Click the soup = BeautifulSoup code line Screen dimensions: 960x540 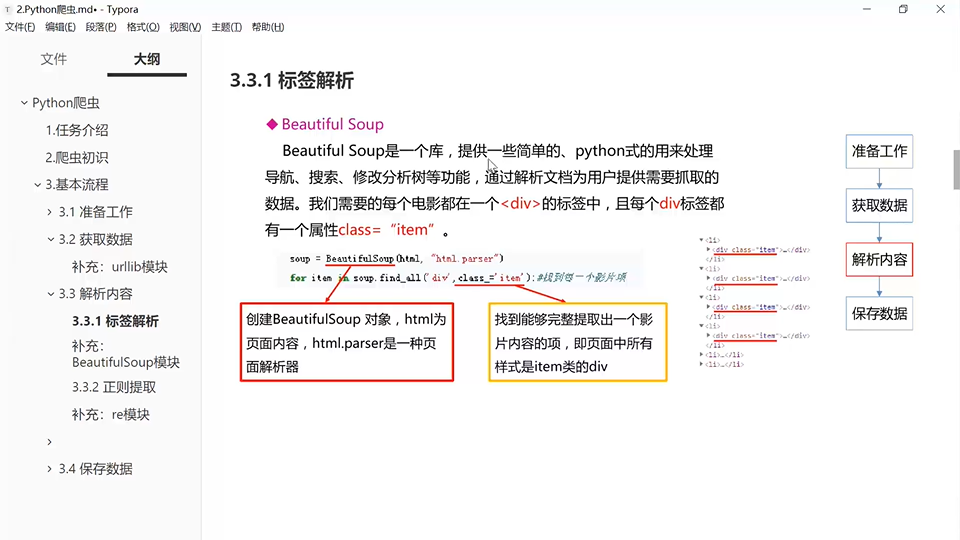pyautogui.click(x=397, y=258)
